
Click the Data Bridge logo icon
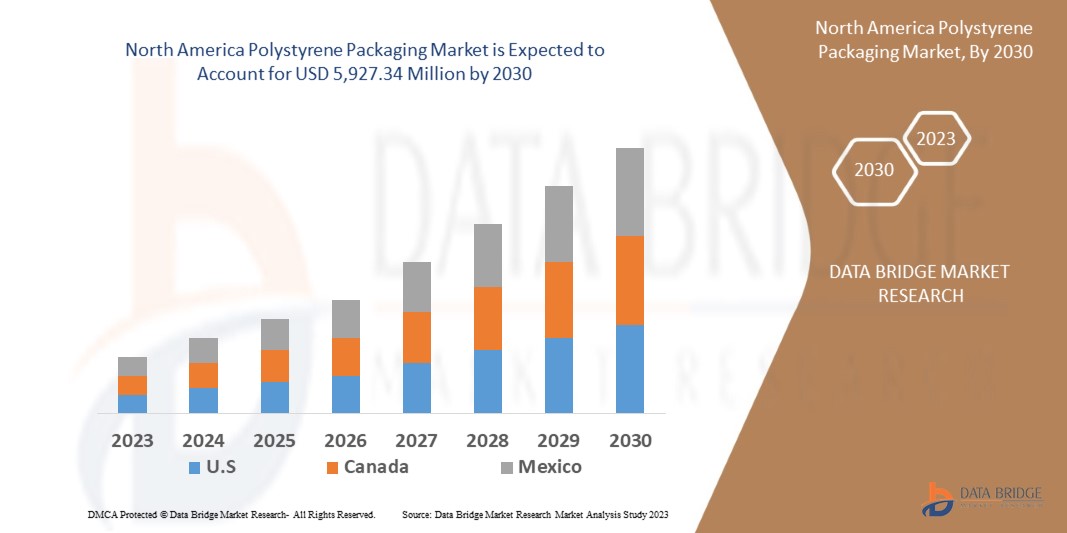tap(938, 498)
